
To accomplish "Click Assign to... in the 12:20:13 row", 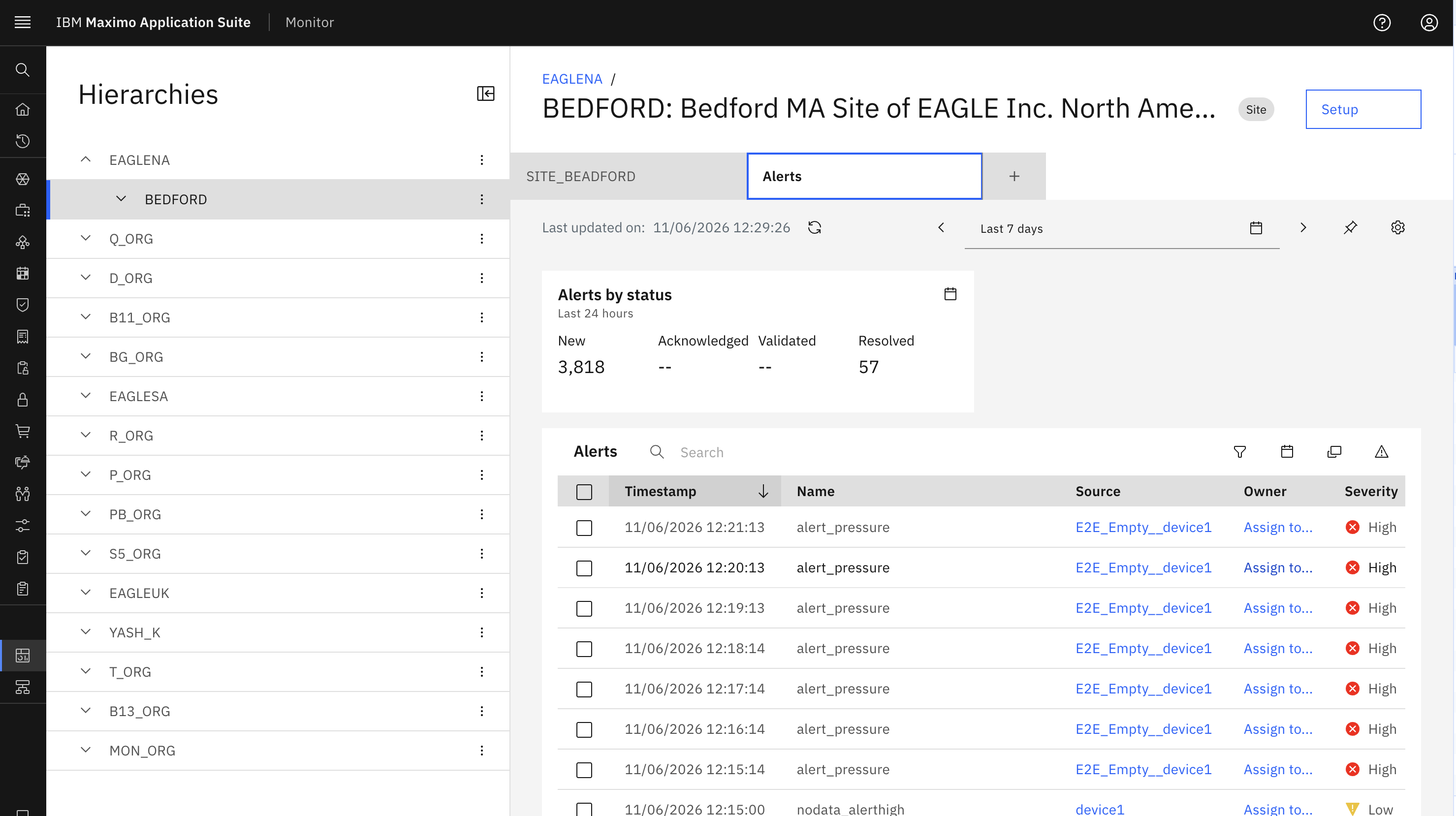I will 1278,567.
